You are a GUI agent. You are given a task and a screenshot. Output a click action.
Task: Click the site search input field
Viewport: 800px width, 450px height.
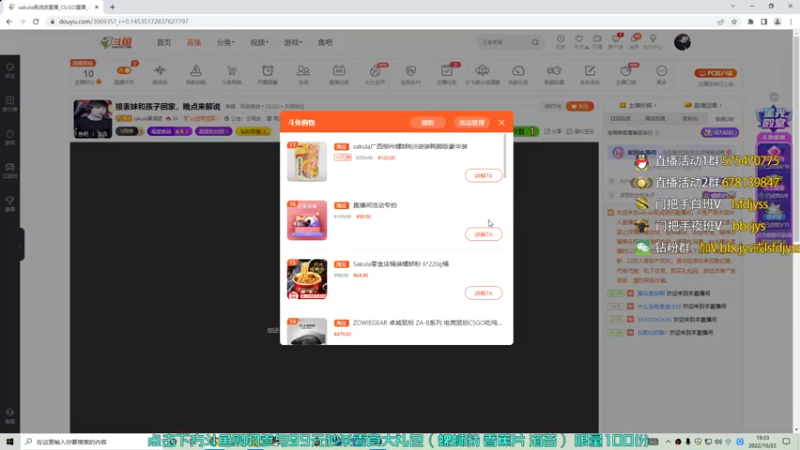(503, 42)
